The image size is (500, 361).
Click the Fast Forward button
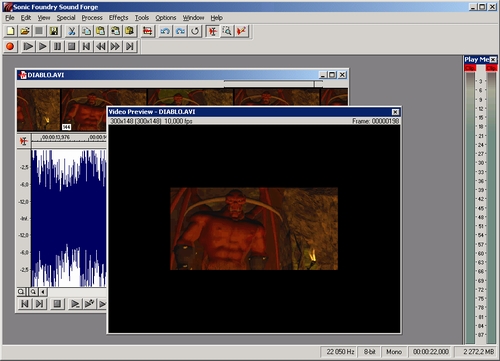click(x=115, y=46)
